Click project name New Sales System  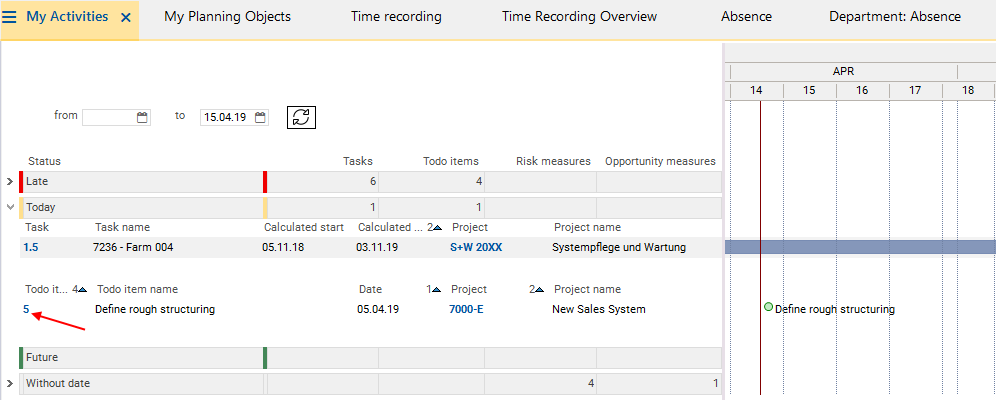(x=599, y=309)
